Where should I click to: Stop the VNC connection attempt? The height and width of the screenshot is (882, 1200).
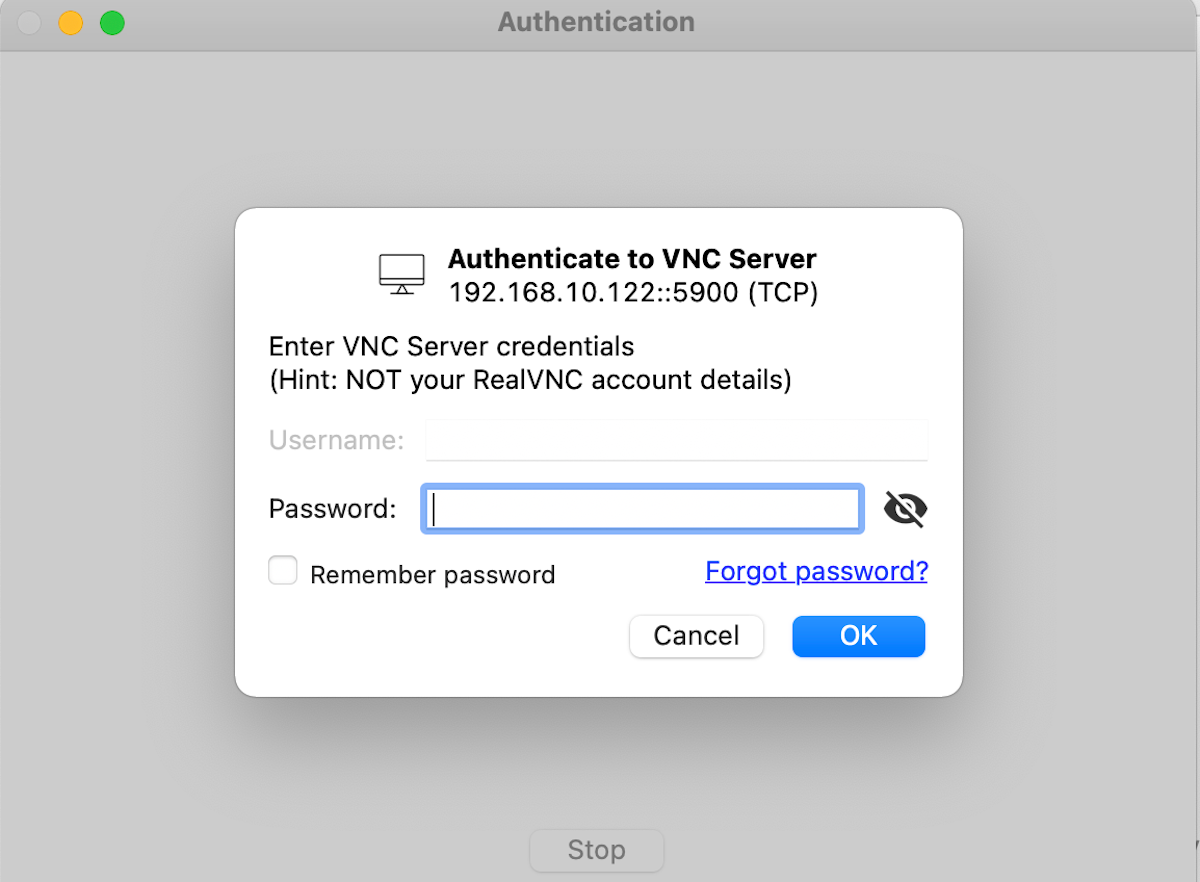(x=596, y=850)
